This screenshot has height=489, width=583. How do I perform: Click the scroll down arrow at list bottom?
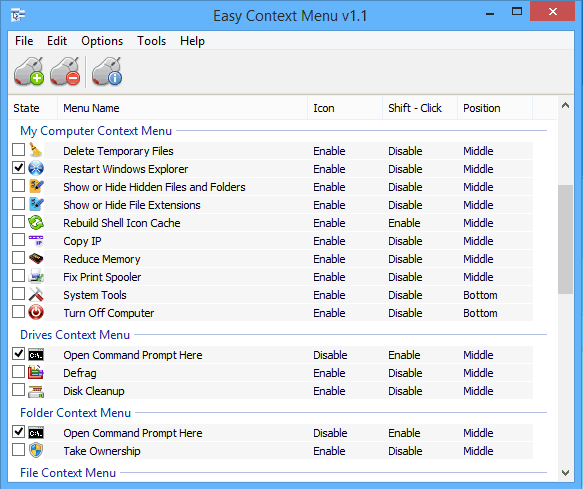tap(566, 473)
